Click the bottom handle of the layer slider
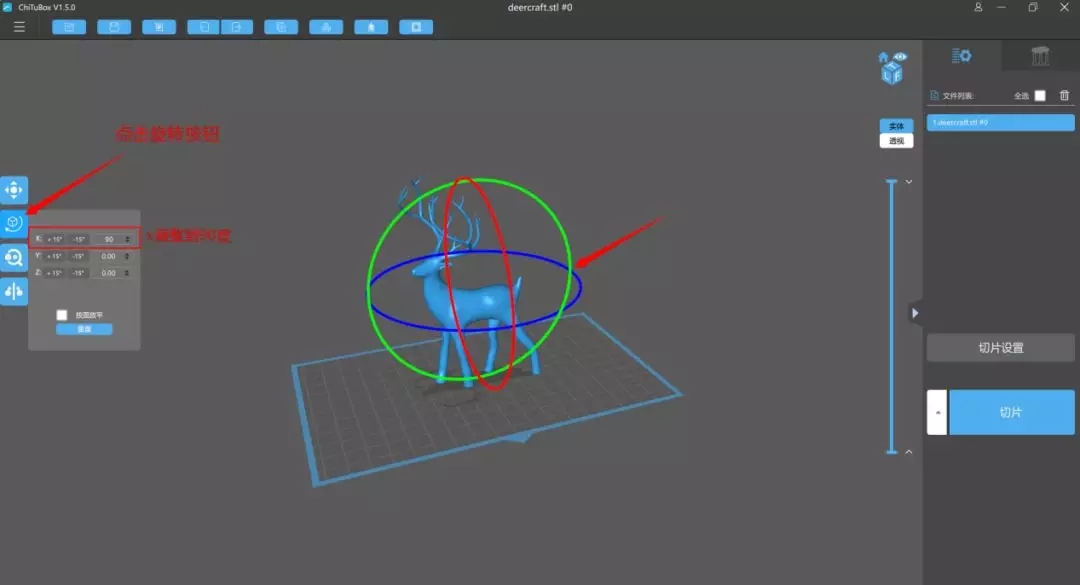The width and height of the screenshot is (1080, 585). [x=891, y=452]
